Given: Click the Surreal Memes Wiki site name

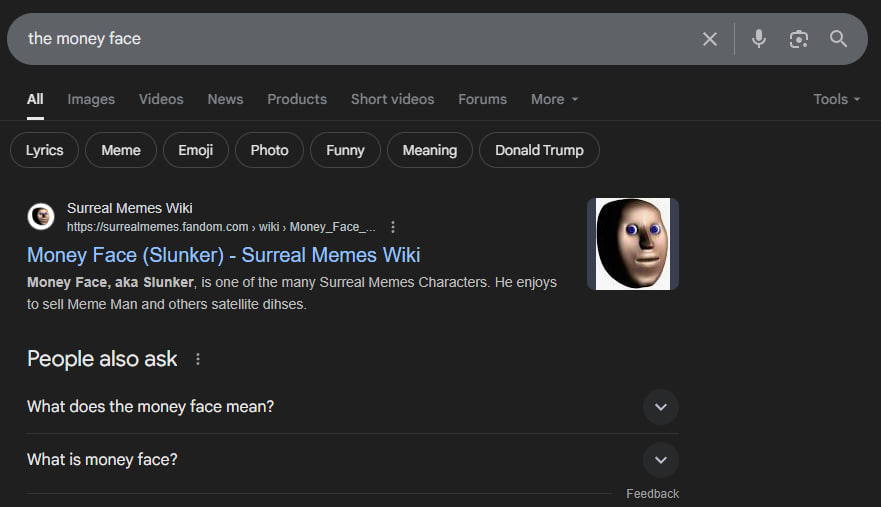Looking at the screenshot, I should pyautogui.click(x=130, y=208).
